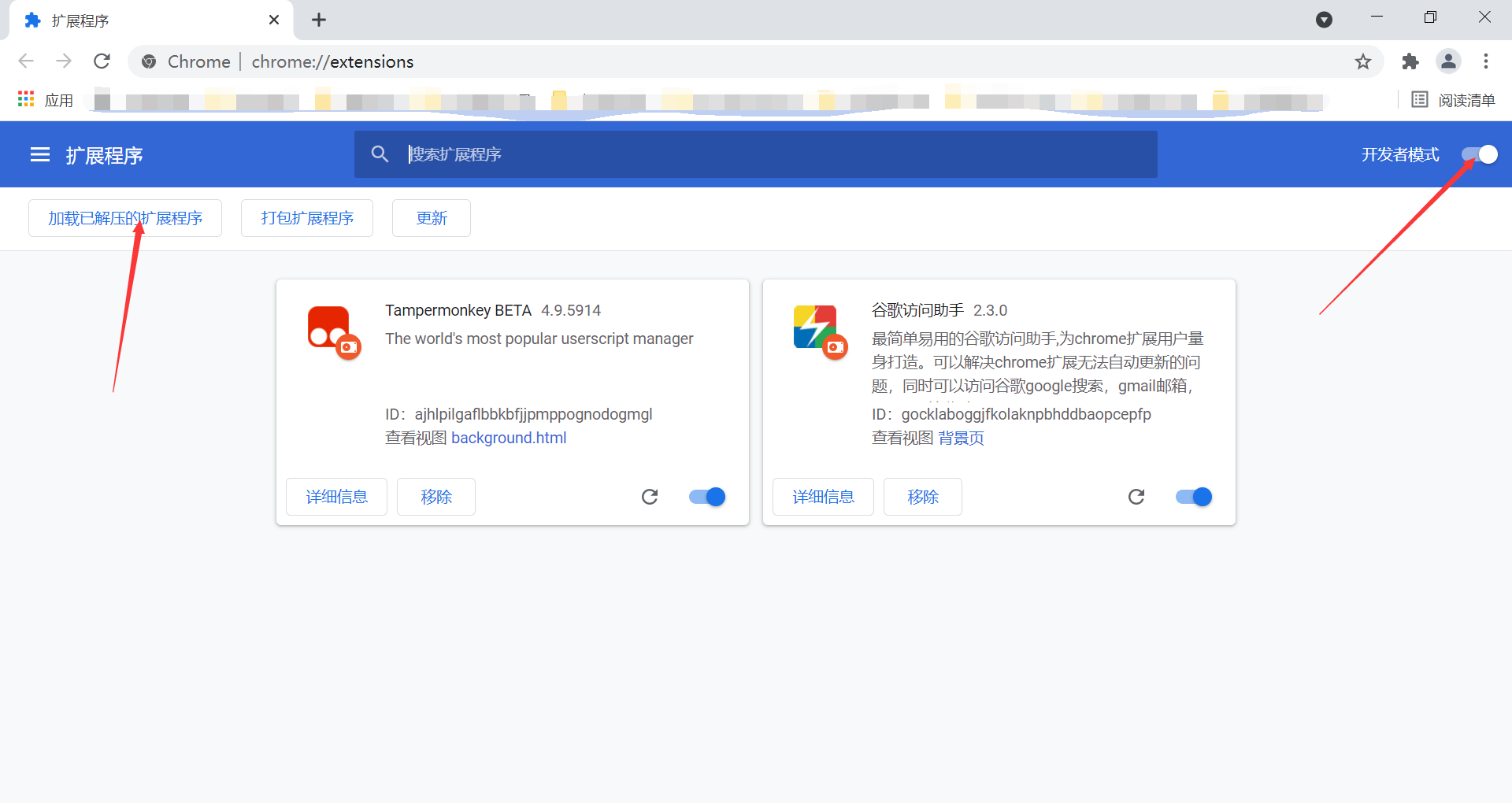Screen dimensions: 1512x803
Task: Reload the current page
Action: [x=102, y=61]
